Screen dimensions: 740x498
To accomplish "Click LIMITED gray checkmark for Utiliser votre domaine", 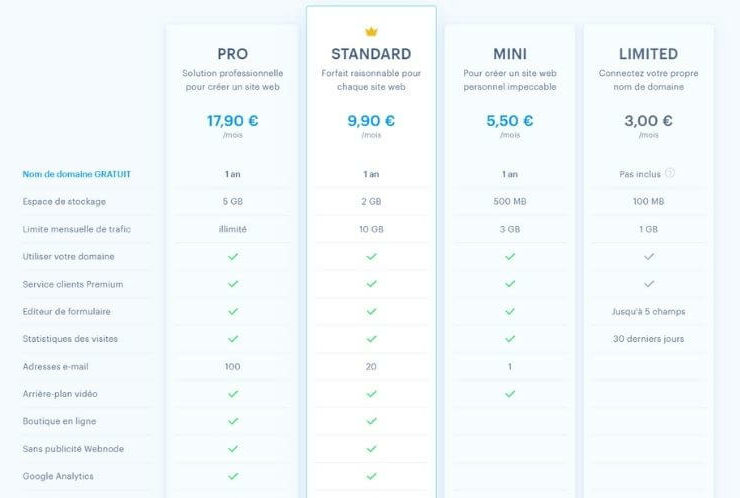I will click(x=649, y=256).
